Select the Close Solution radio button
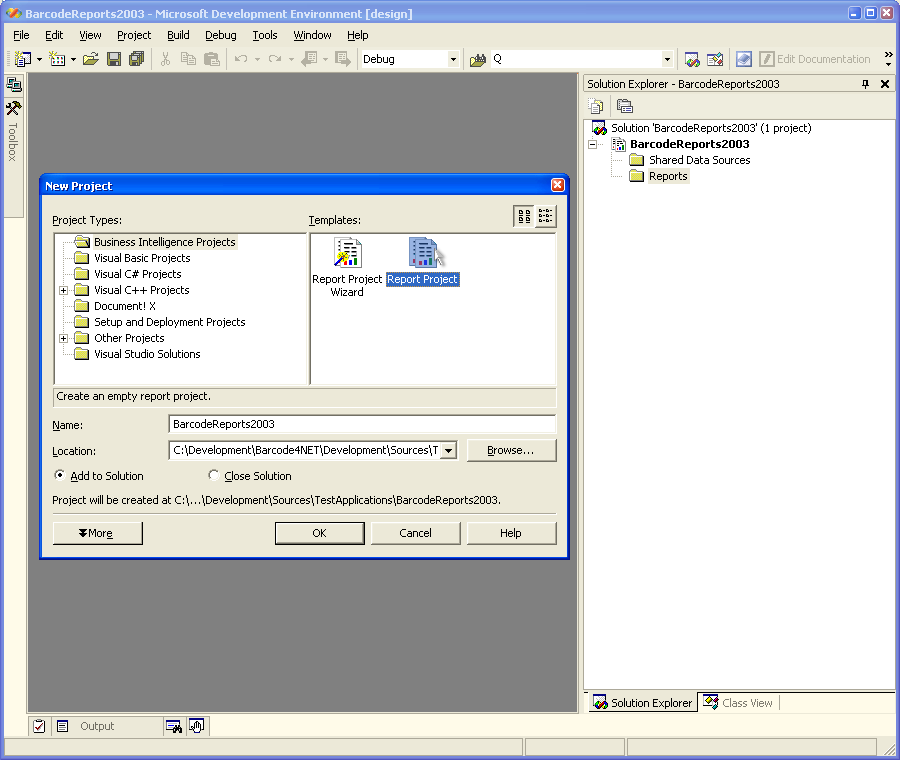The height and width of the screenshot is (760, 900). 214,476
